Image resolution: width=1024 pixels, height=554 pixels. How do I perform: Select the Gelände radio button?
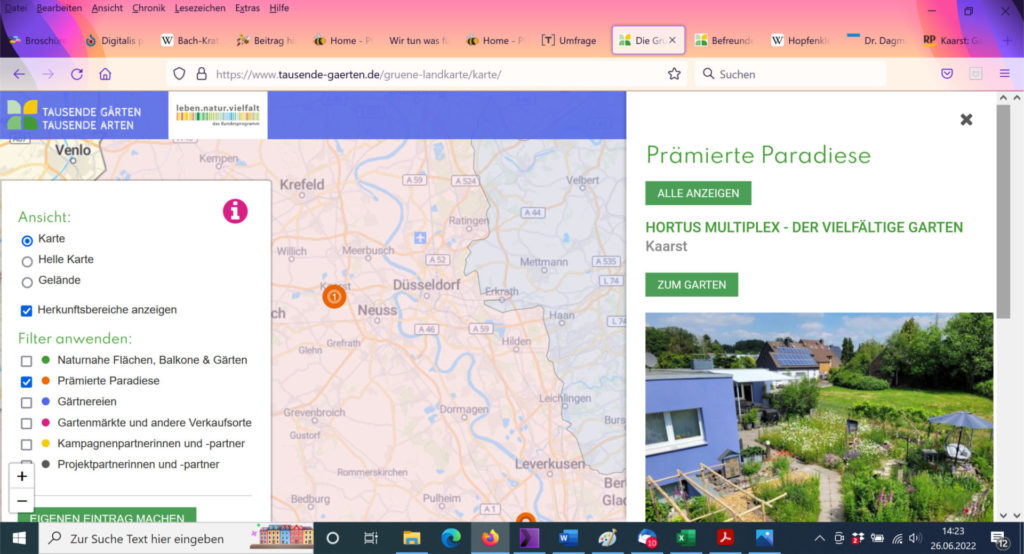27,282
